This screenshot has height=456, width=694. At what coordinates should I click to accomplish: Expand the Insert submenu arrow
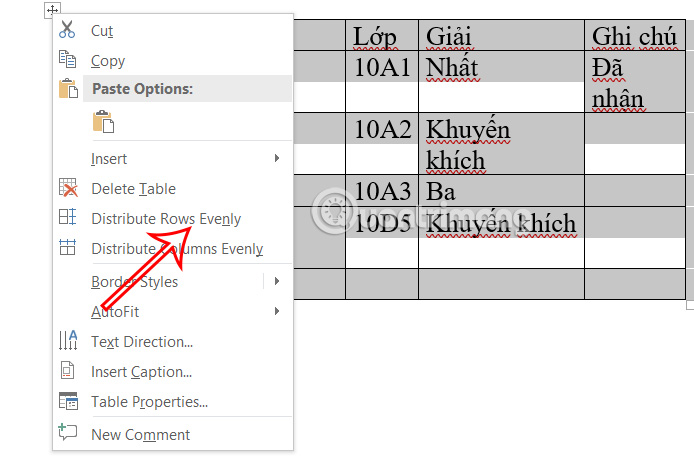tap(277, 158)
